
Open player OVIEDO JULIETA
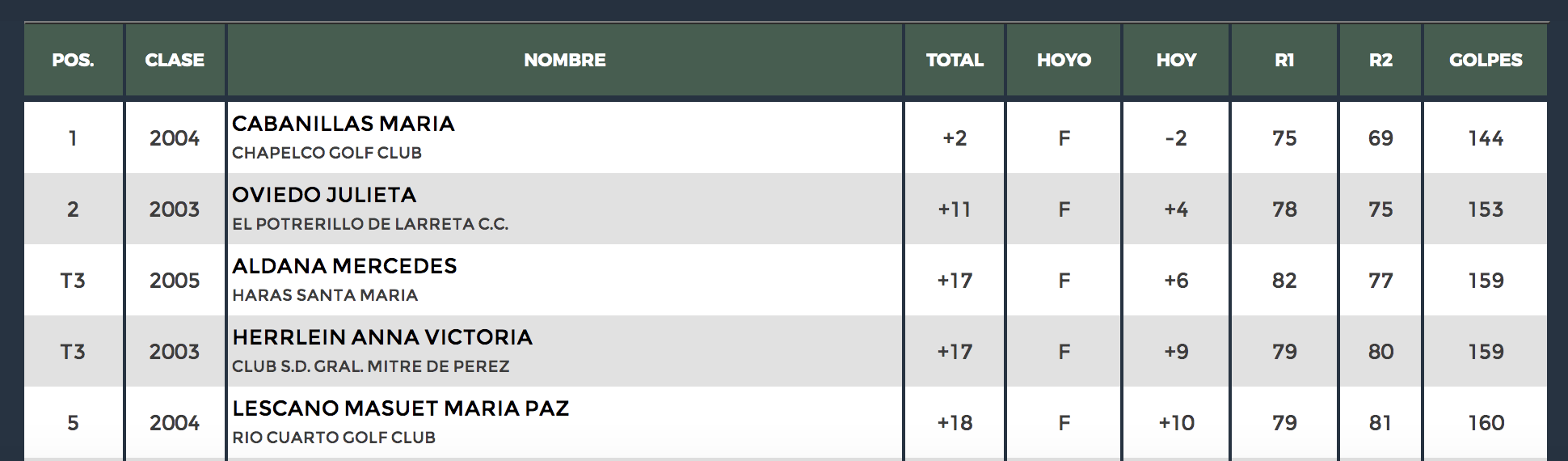[x=324, y=195]
